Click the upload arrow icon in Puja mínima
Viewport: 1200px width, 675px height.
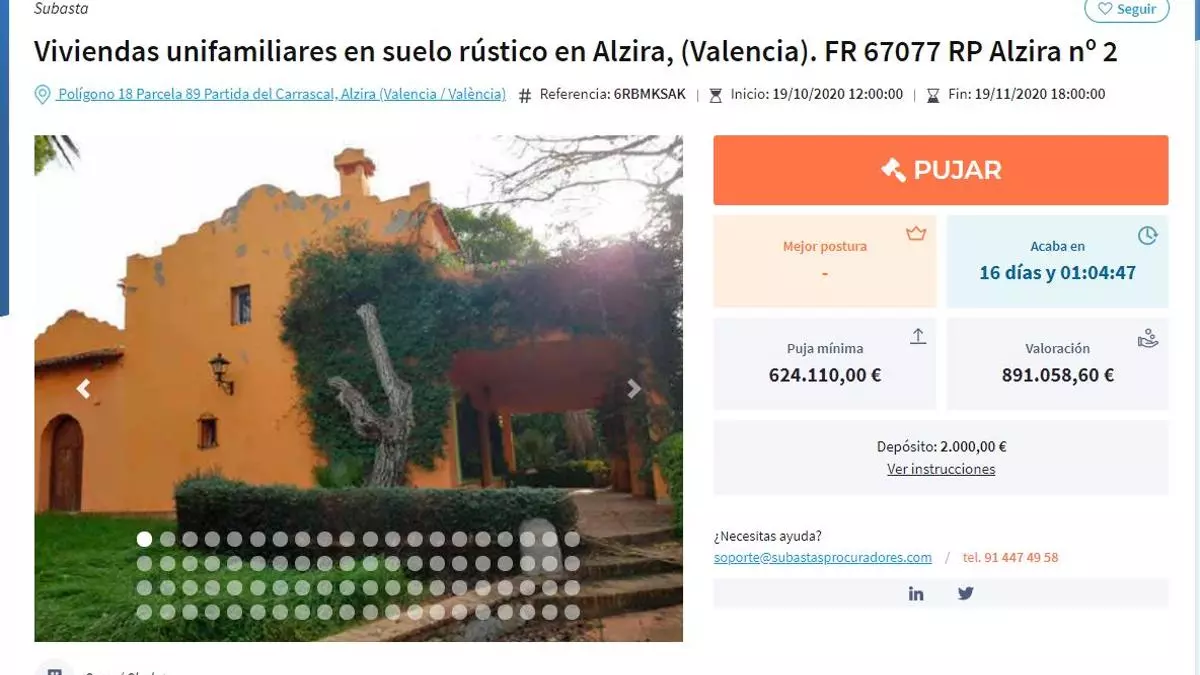(x=918, y=336)
